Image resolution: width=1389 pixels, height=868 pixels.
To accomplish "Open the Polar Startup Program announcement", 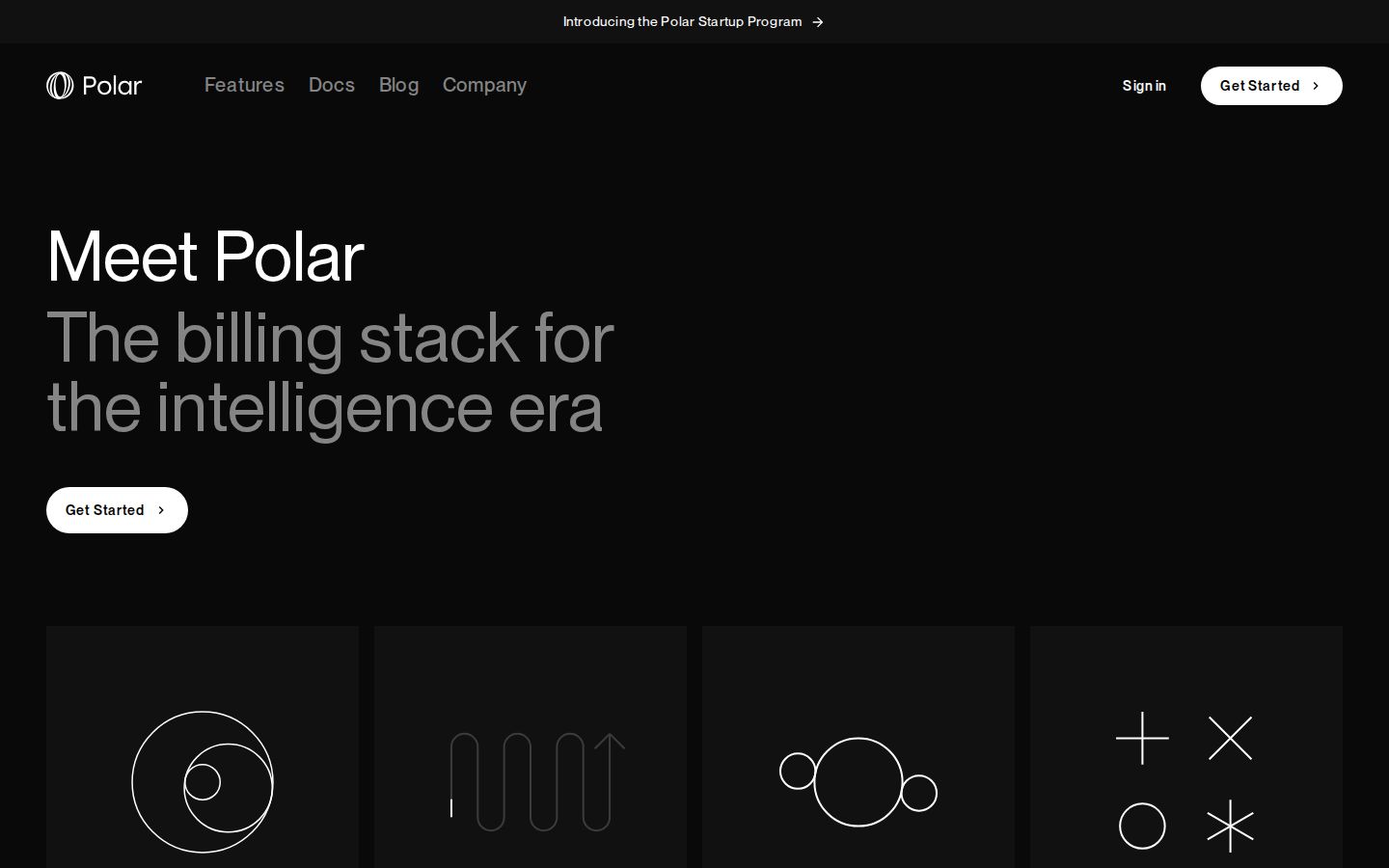I will [693, 21].
